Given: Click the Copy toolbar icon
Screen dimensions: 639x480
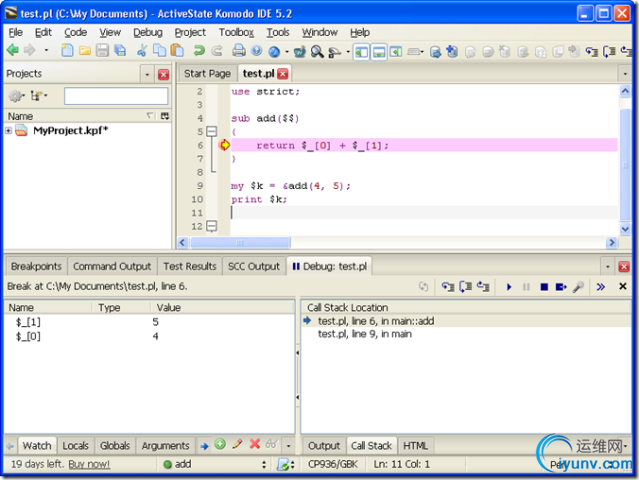Looking at the screenshot, I should coord(159,51).
